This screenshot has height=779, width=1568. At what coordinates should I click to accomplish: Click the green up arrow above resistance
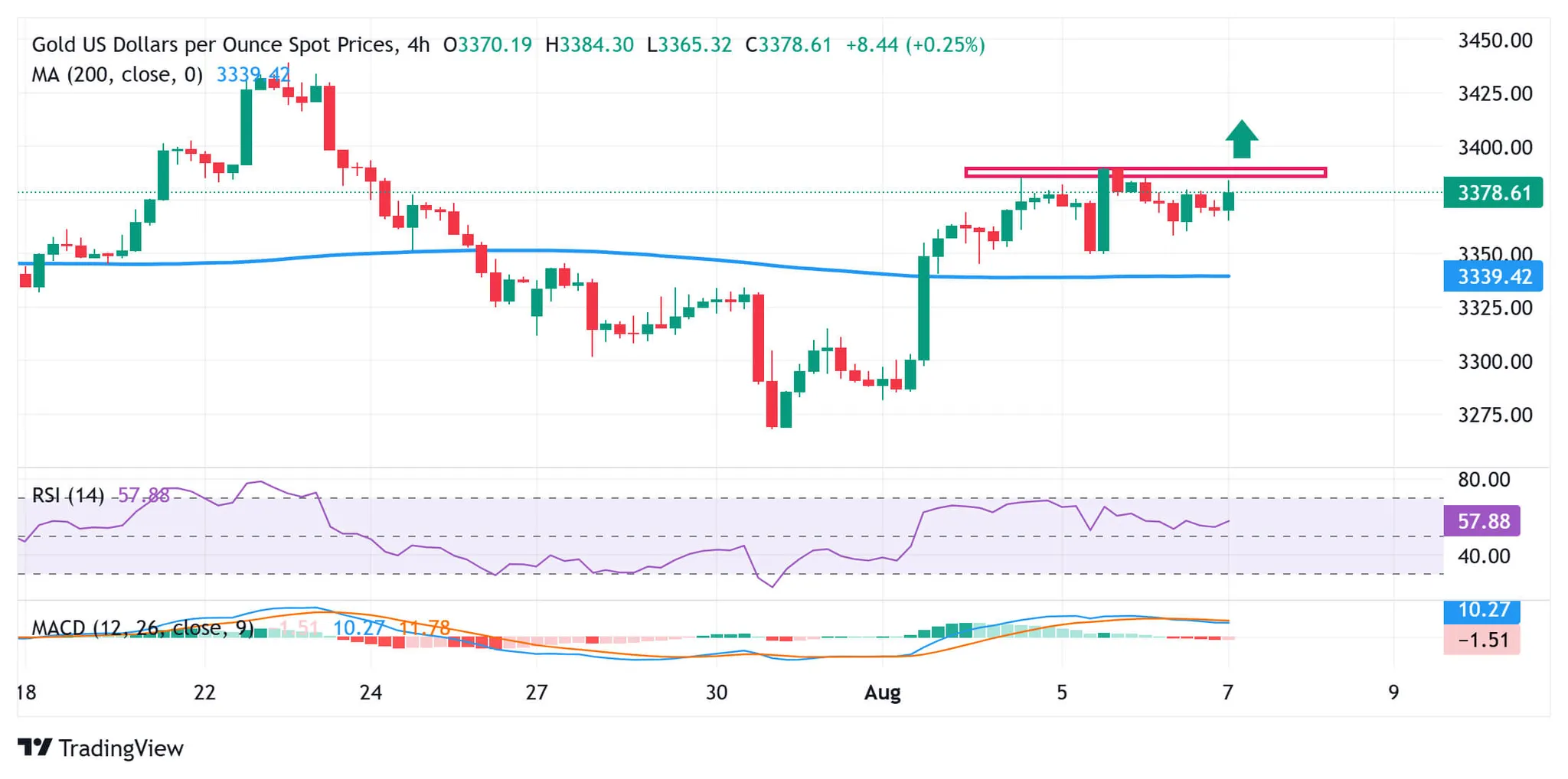click(x=1241, y=139)
